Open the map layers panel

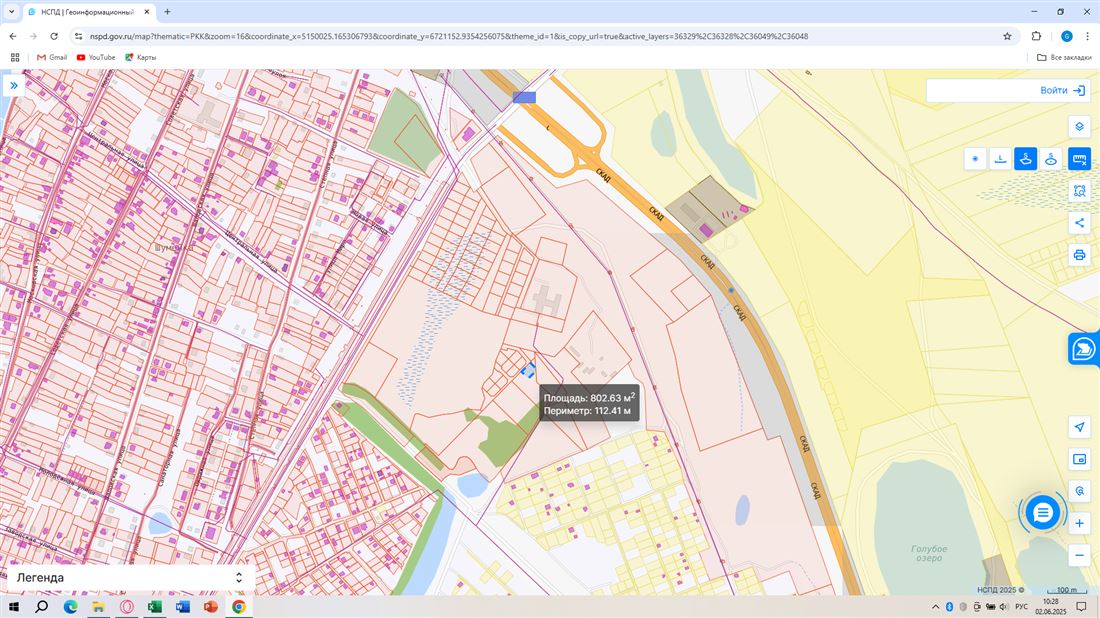[1079, 126]
